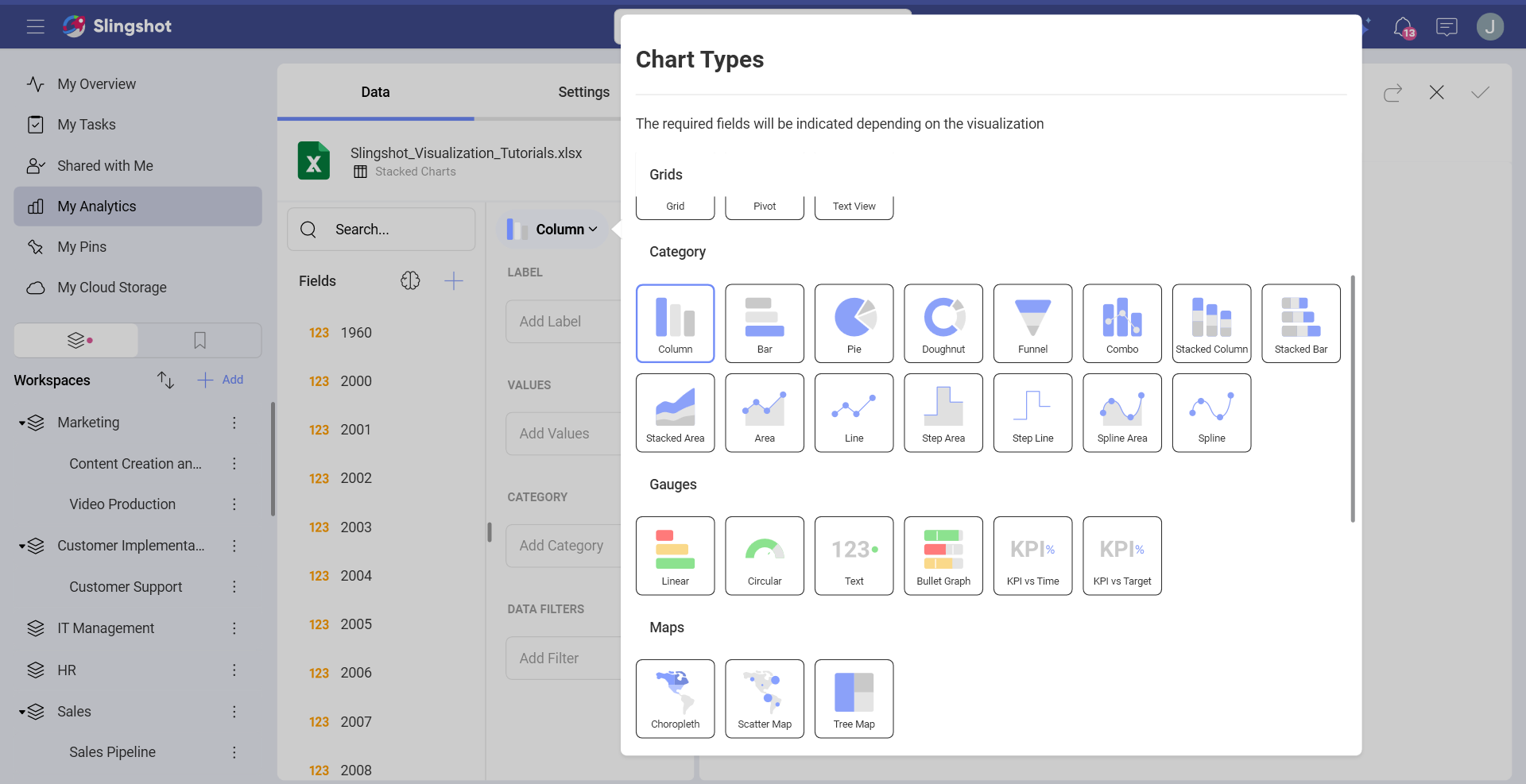
Task: Click the Chart Types panel scrollbar
Action: [x=1353, y=399]
